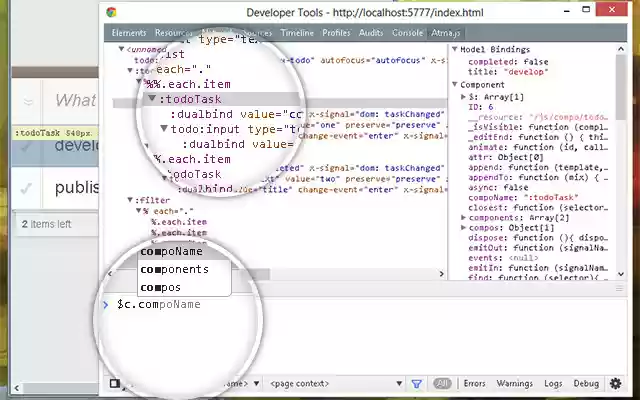The width and height of the screenshot is (640, 400).
Task: Click the closest: function property
Action: coord(538,208)
